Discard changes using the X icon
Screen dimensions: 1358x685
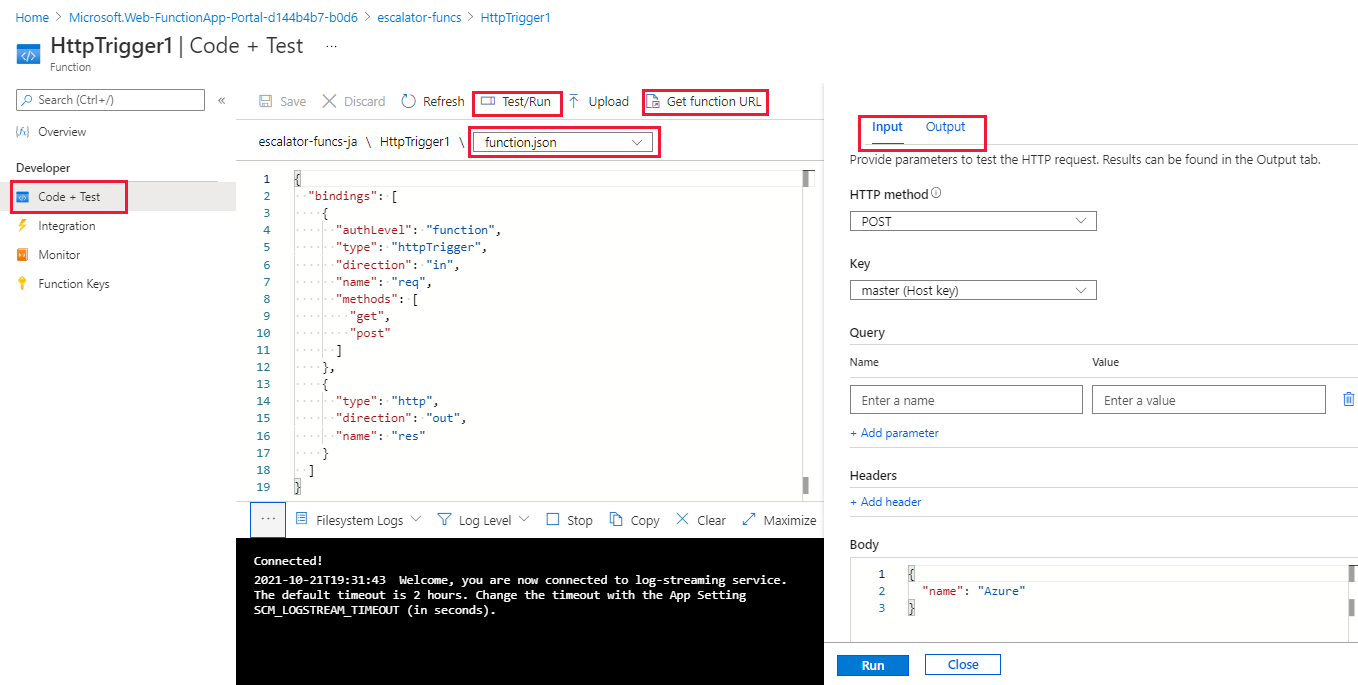[354, 101]
